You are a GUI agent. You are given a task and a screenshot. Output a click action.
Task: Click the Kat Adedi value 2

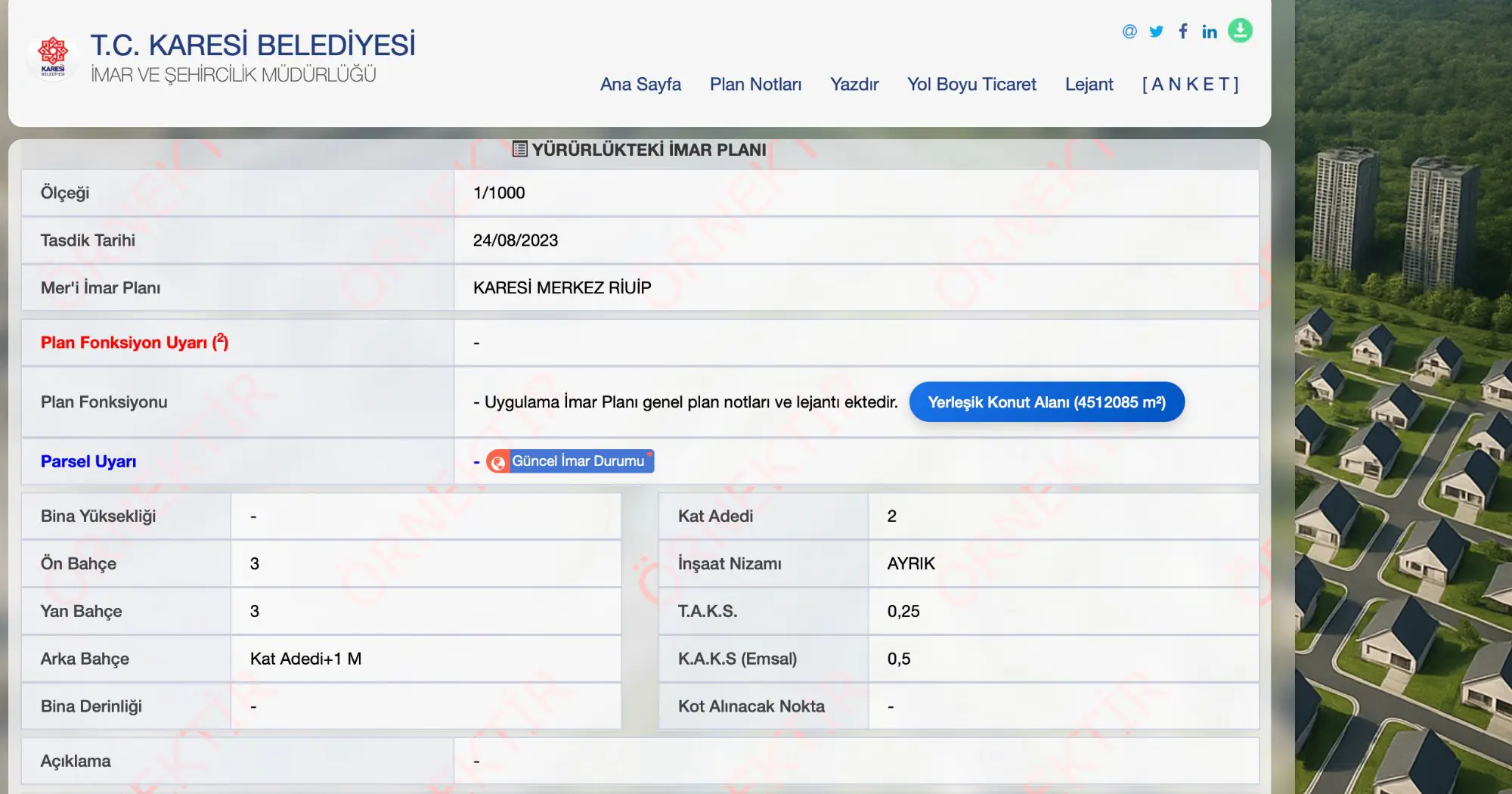point(891,516)
